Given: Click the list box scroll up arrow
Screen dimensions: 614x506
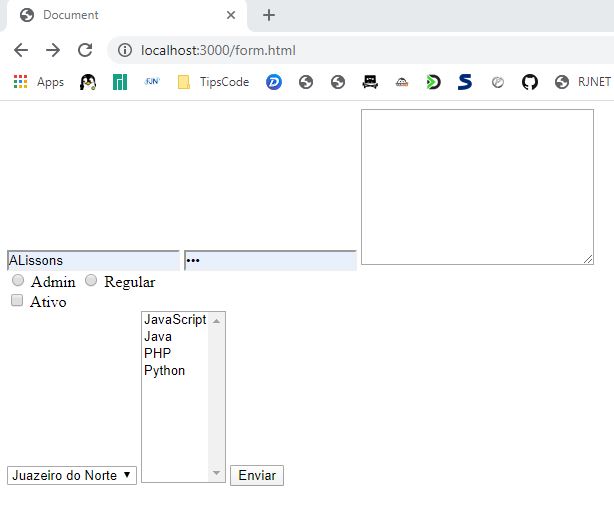Looking at the screenshot, I should click(x=216, y=321).
